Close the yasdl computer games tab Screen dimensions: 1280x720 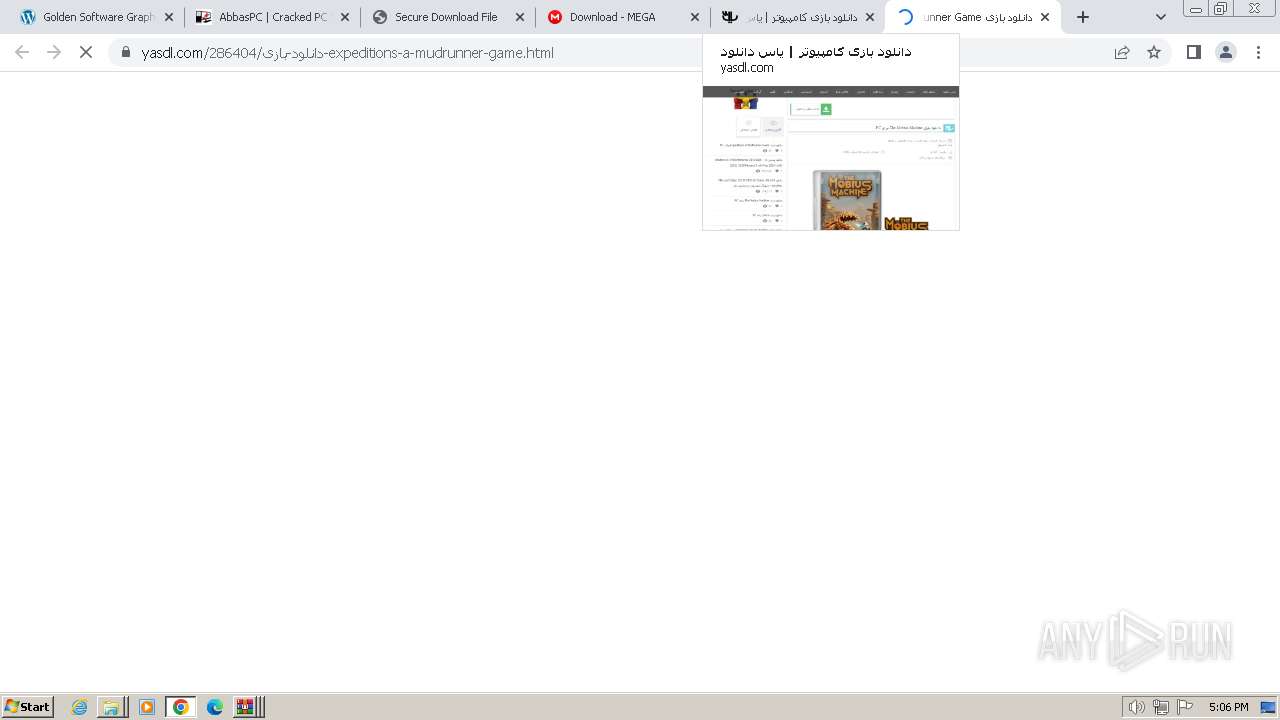point(870,17)
